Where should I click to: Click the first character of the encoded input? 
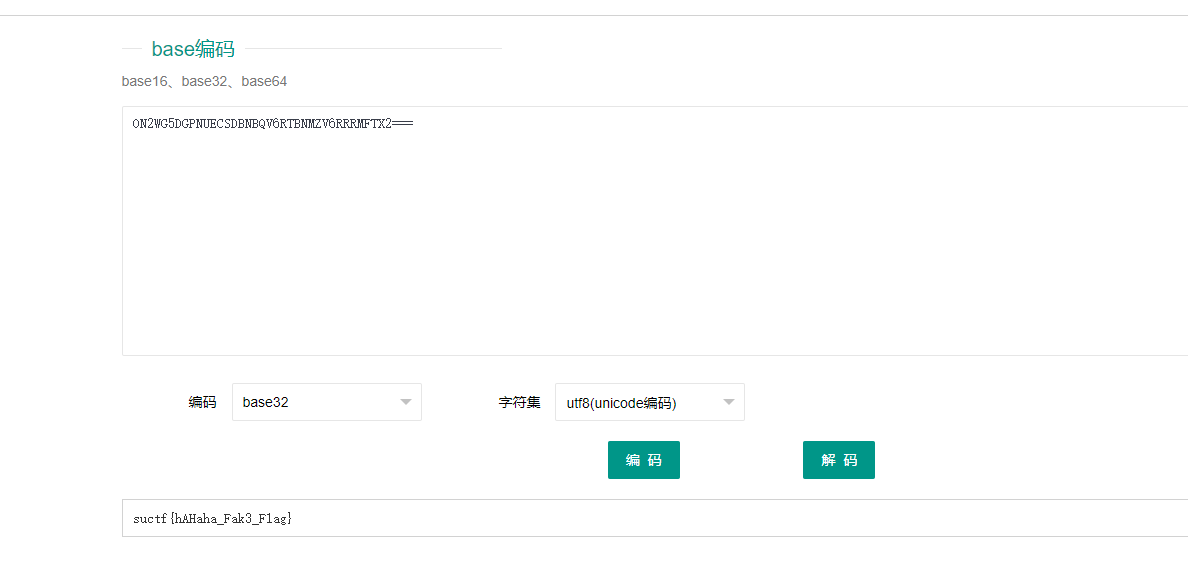(136, 124)
